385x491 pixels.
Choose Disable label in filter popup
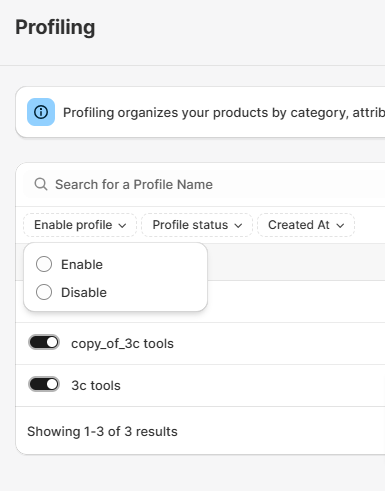[84, 293]
